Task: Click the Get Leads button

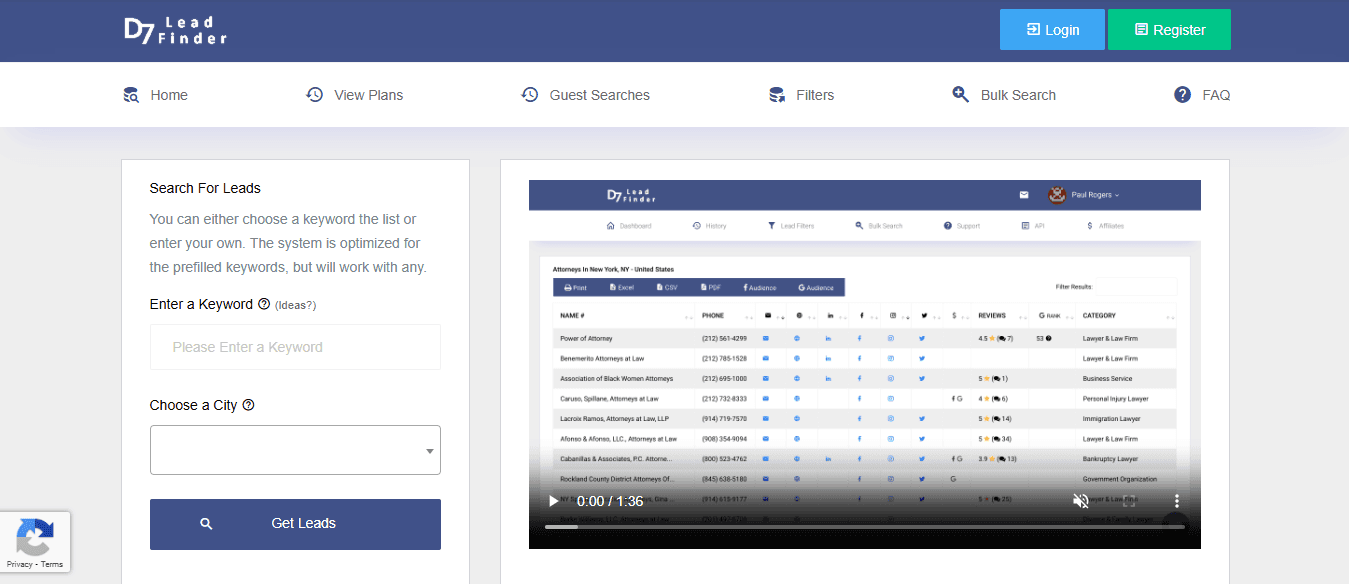Action: pyautogui.click(x=295, y=524)
